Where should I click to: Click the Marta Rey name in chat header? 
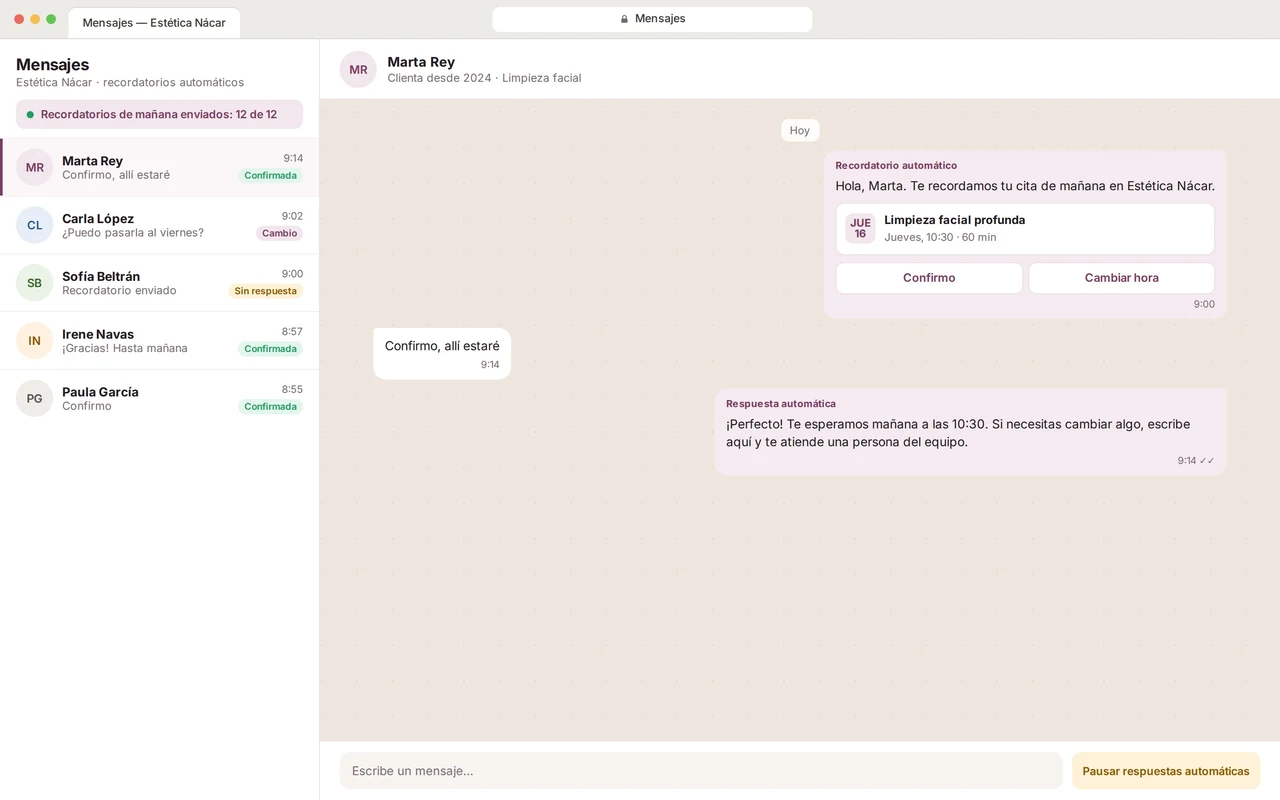tap(421, 62)
